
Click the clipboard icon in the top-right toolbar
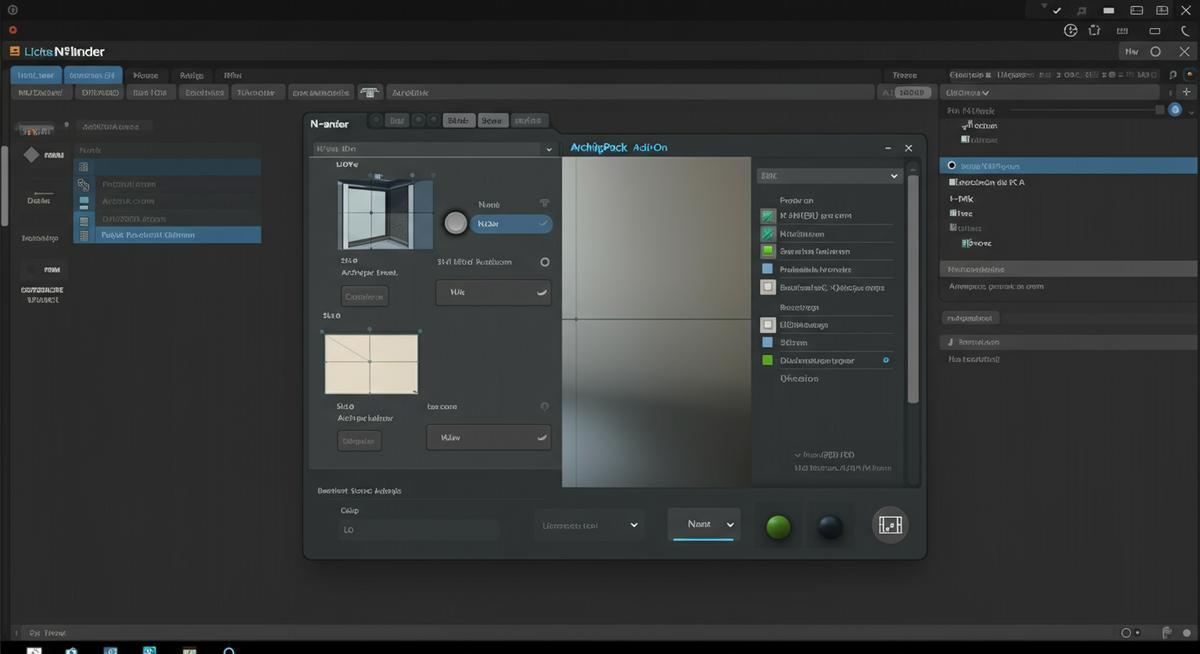pyautogui.click(x=1095, y=30)
